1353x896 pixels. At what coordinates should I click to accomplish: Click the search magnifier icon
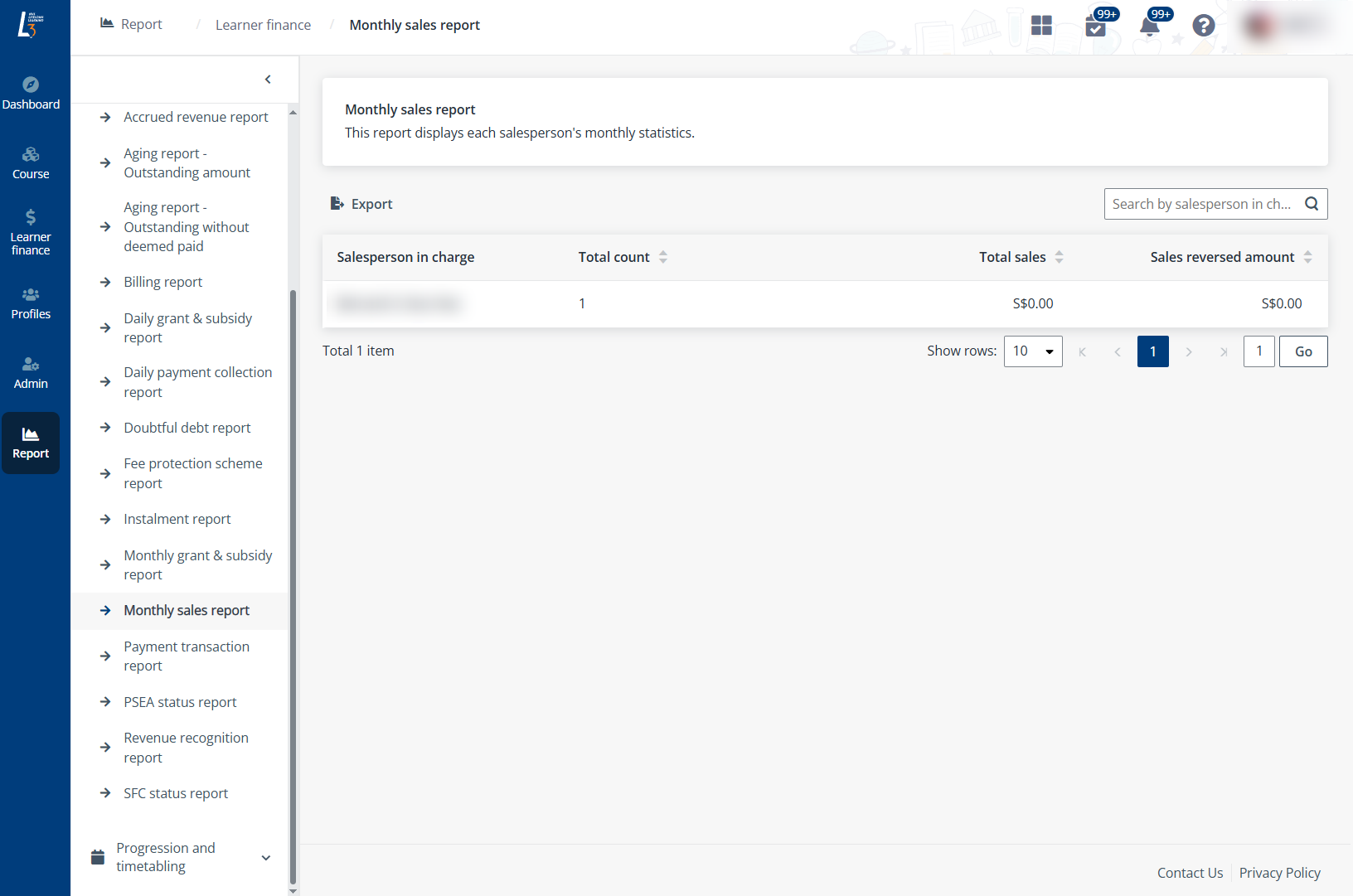1312,204
